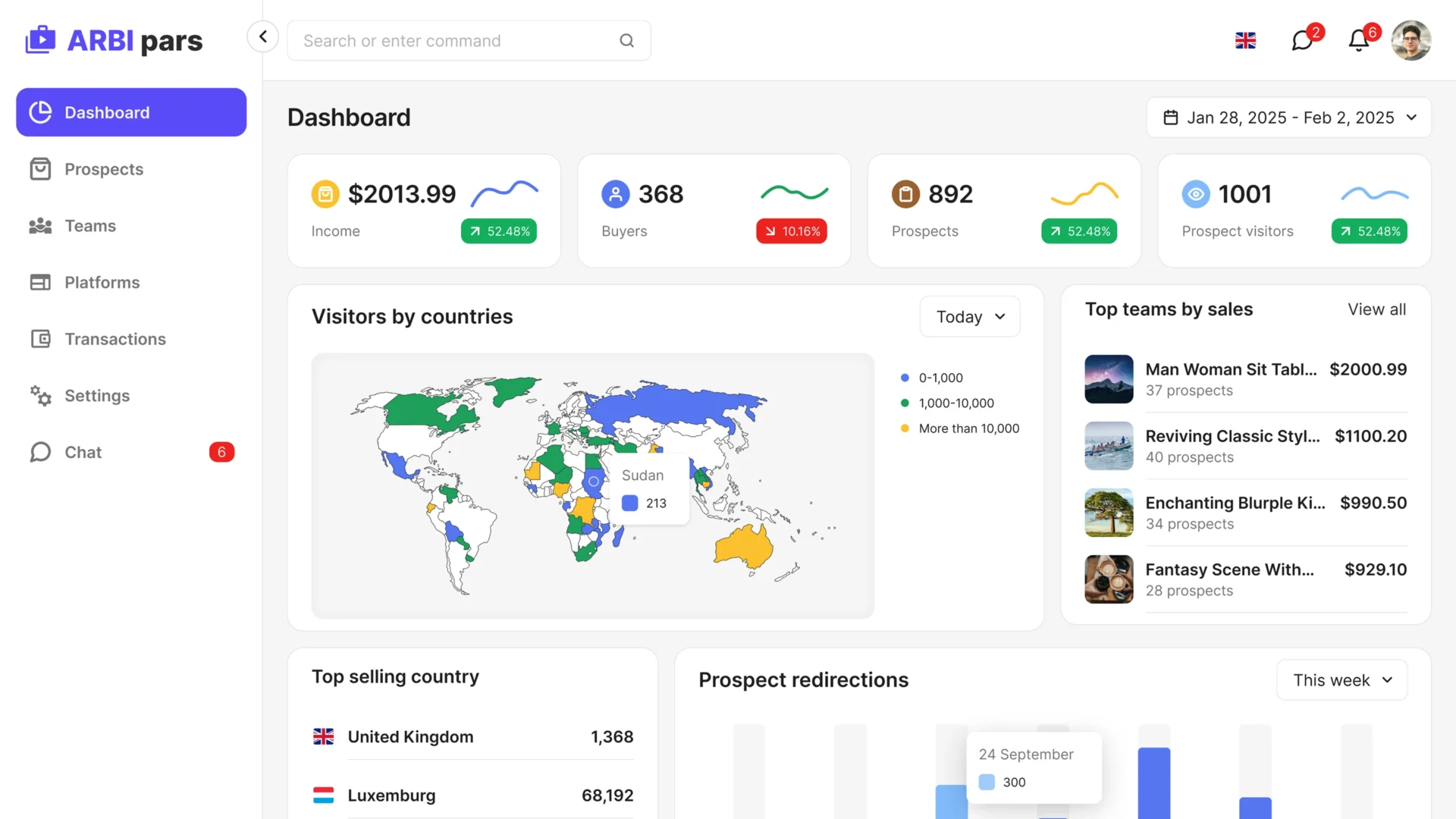The height and width of the screenshot is (819, 1456).
Task: Open Reviving Classic Styl... team entry
Action: (1246, 446)
